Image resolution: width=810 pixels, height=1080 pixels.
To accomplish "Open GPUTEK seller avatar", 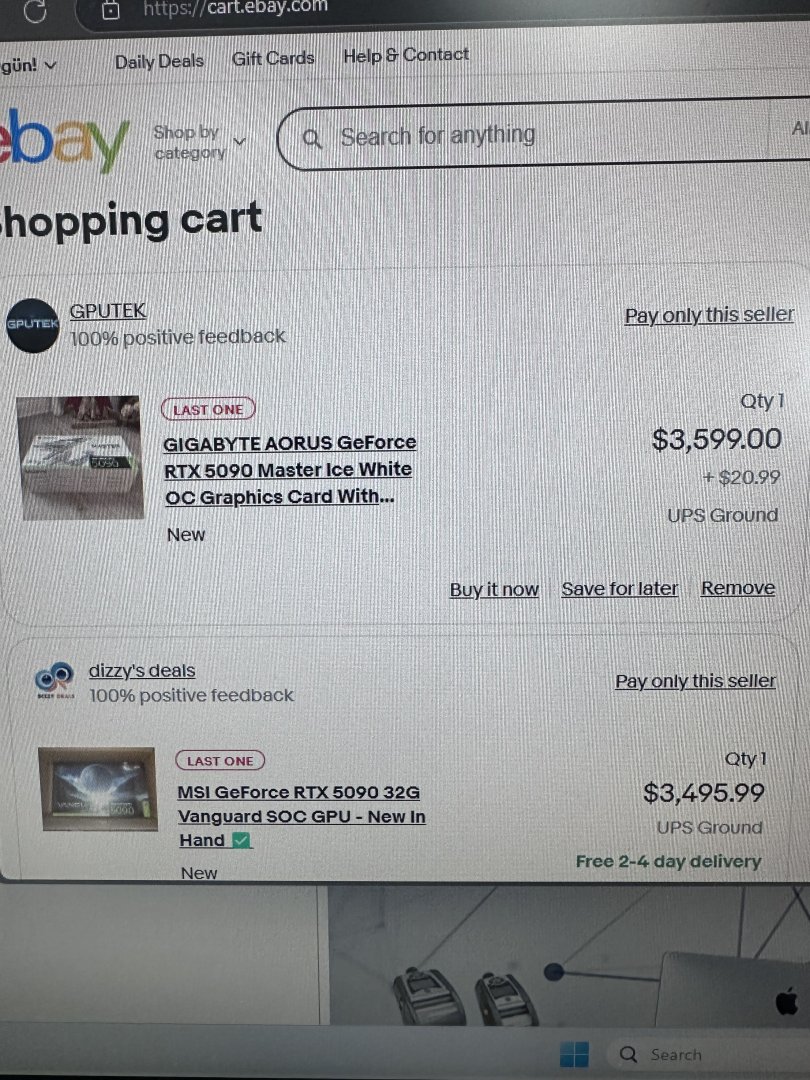I will [33, 325].
